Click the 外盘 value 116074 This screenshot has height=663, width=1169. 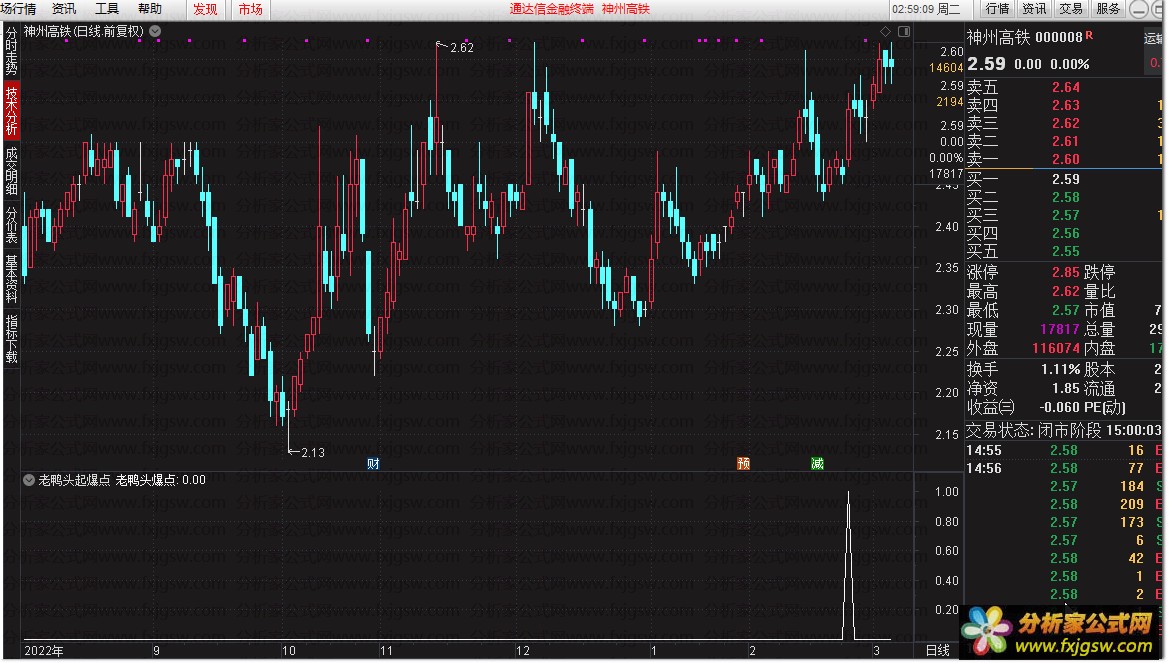pyautogui.click(x=1056, y=348)
